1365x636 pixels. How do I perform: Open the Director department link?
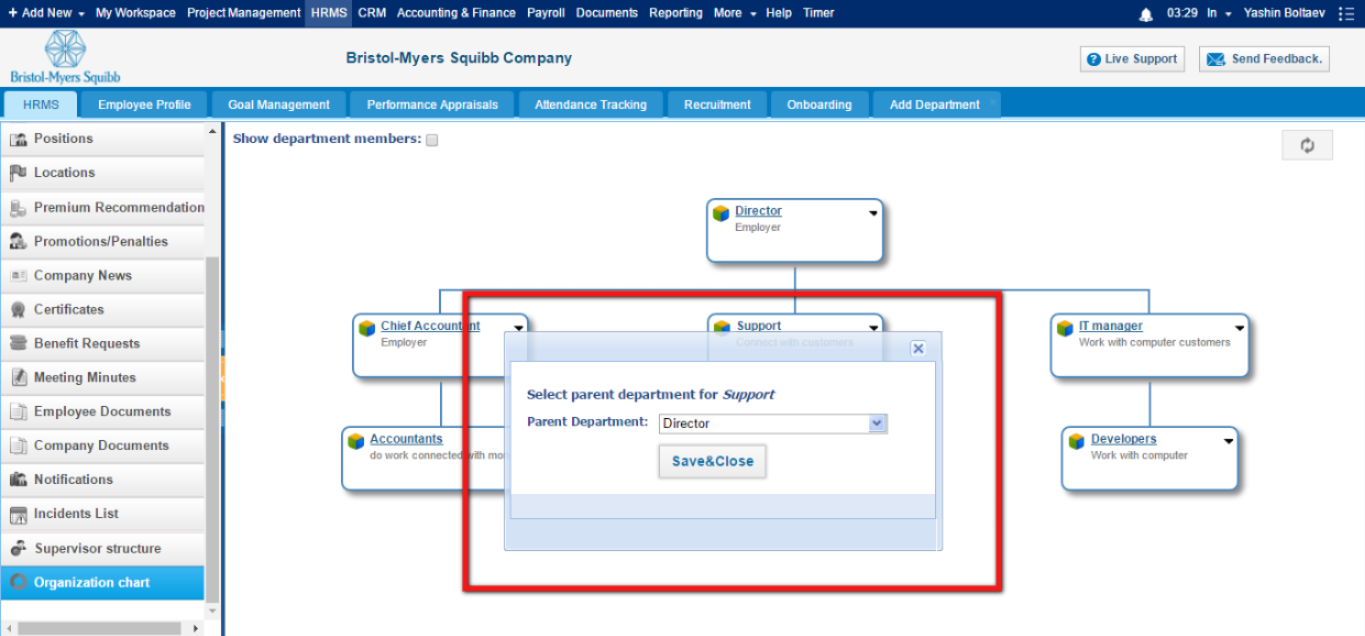pos(758,211)
